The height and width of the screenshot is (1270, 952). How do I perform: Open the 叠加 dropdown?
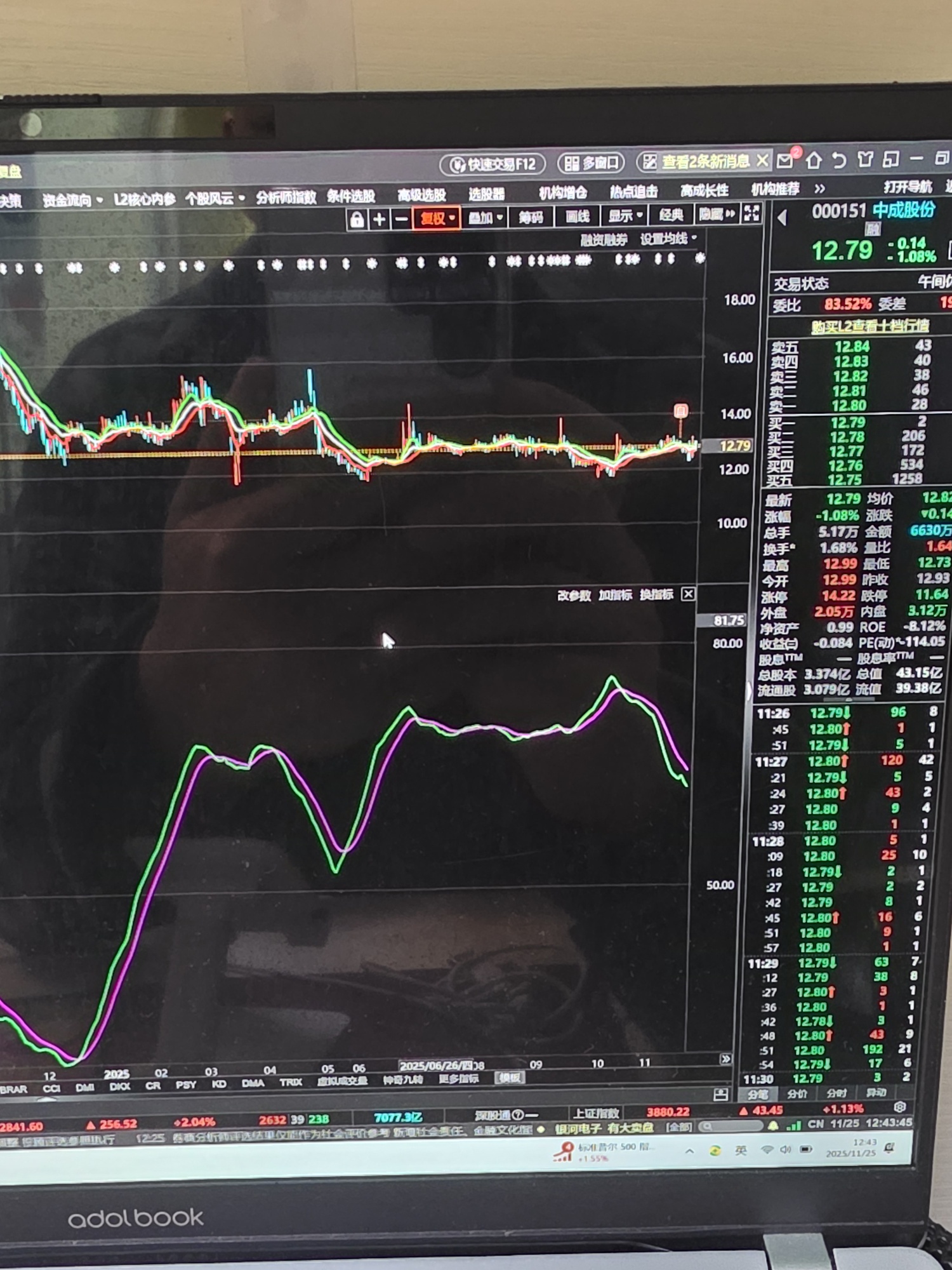(486, 218)
